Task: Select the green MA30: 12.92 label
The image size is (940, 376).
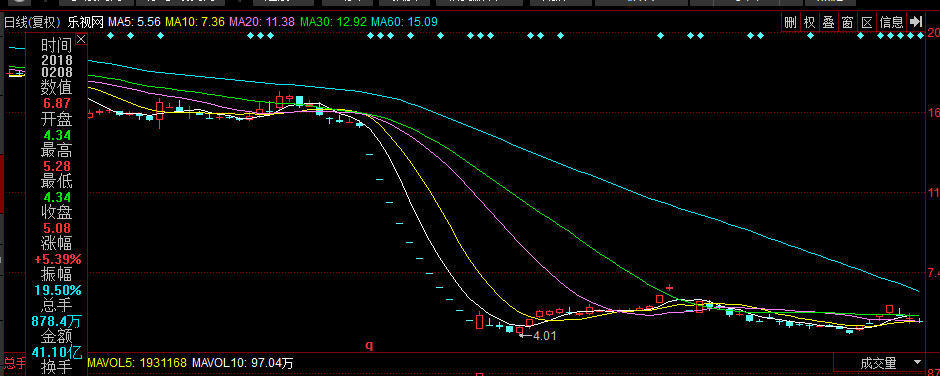Action: coord(333,23)
